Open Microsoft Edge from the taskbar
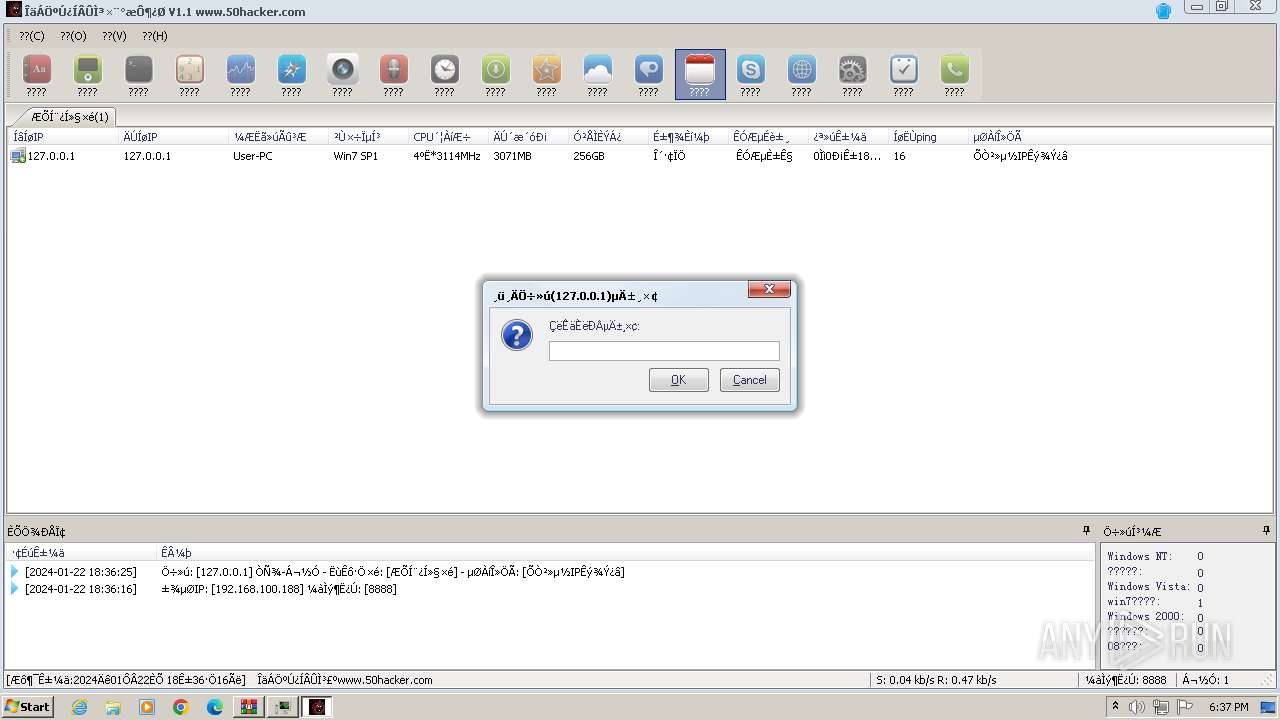The width and height of the screenshot is (1280, 720). point(215,707)
